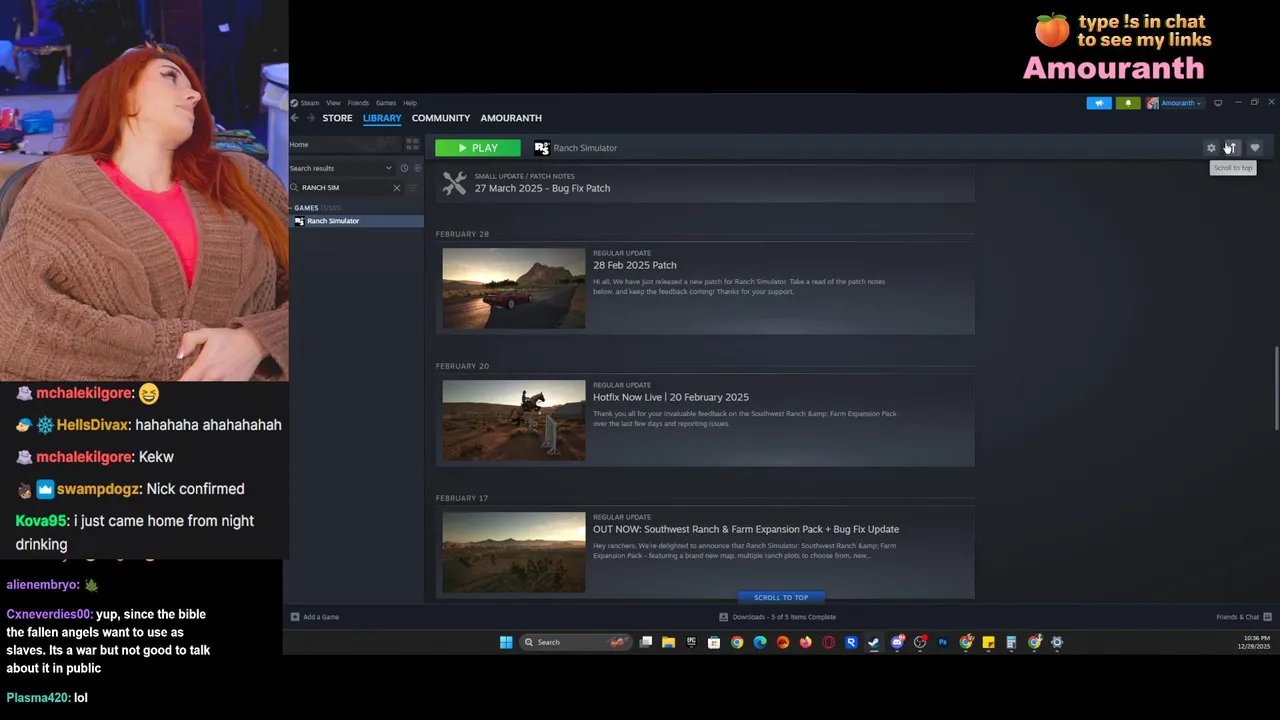Launch Ranch Simulator with PLAY button
The height and width of the screenshot is (720, 1280).
coord(478,148)
